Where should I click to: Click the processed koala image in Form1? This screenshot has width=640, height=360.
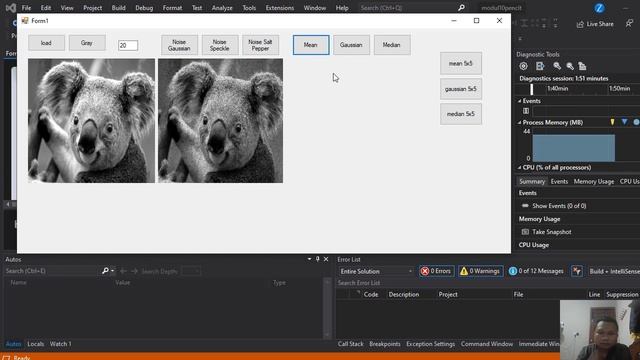220,120
